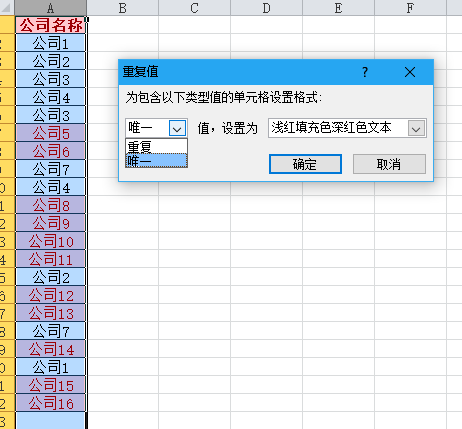Click the cell containing 公司16
Screen dimensions: 462x429
[51, 403]
